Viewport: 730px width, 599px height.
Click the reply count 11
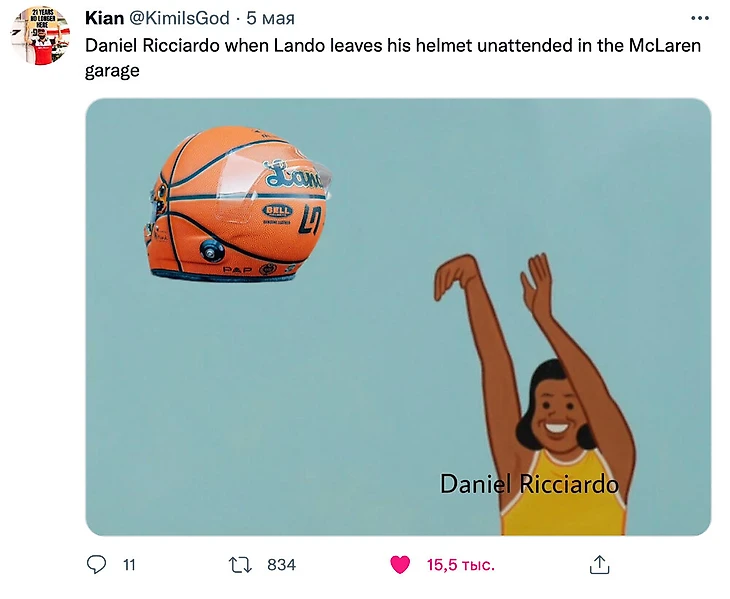[x=129, y=565]
